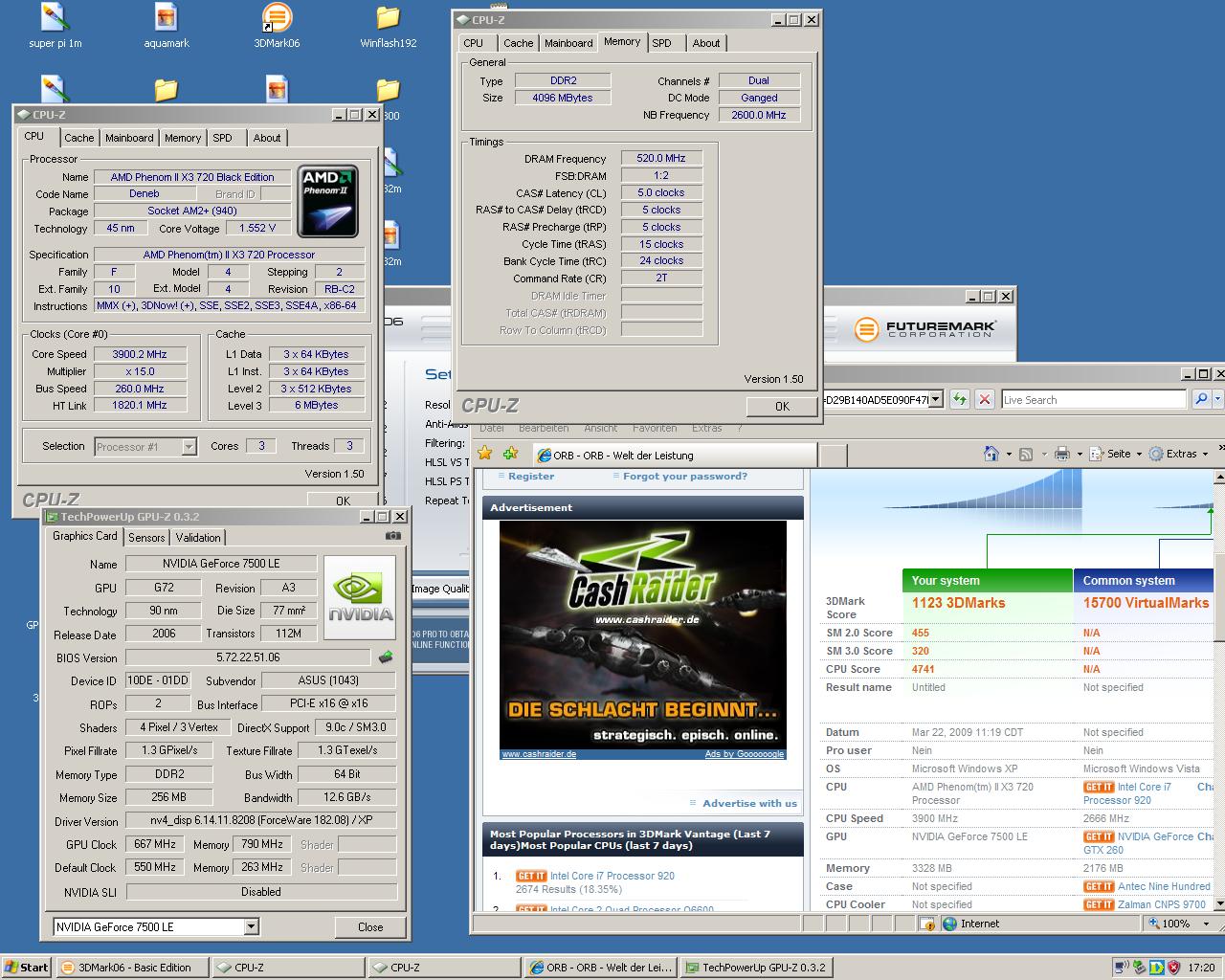The height and width of the screenshot is (980, 1225).
Task: Click the browser page vertical scrollbar
Action: pos(1218,690)
